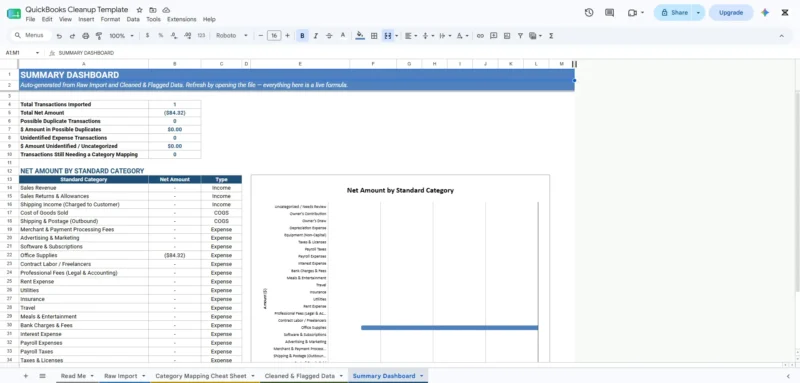The height and width of the screenshot is (383, 800).
Task: Increase decimal places
Action: point(187,36)
